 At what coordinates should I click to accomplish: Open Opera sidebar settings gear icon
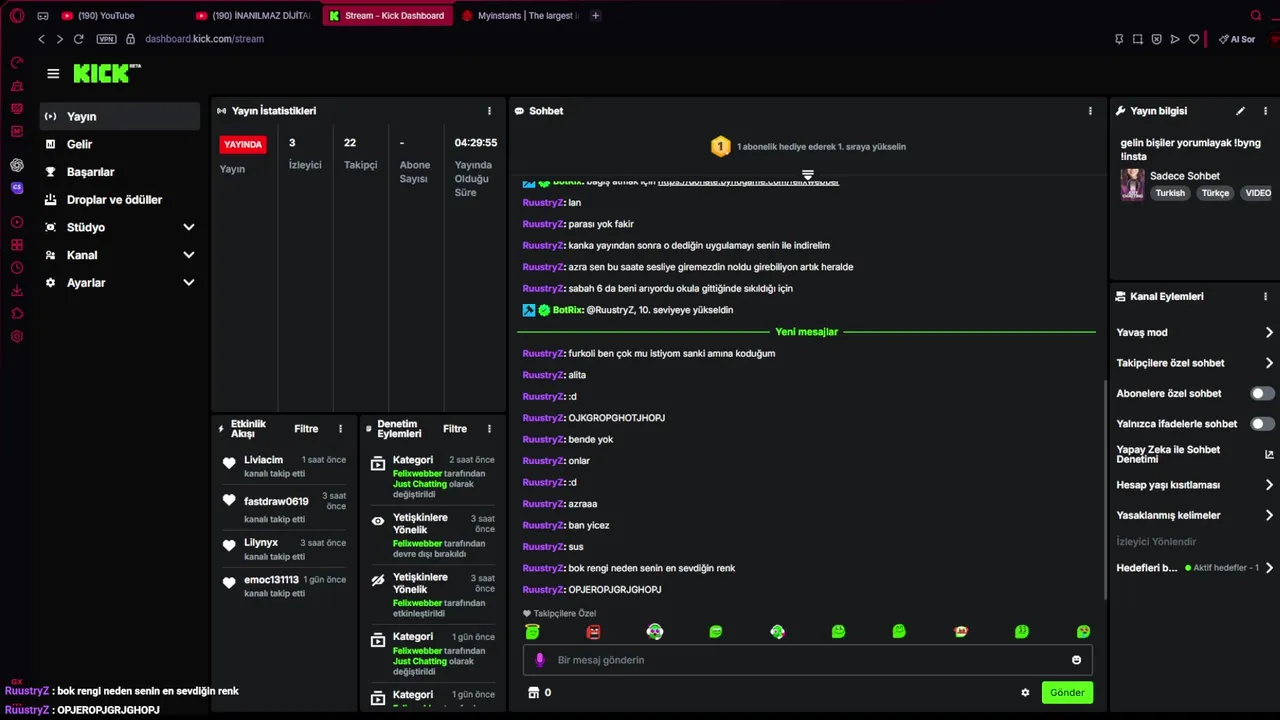point(17,336)
